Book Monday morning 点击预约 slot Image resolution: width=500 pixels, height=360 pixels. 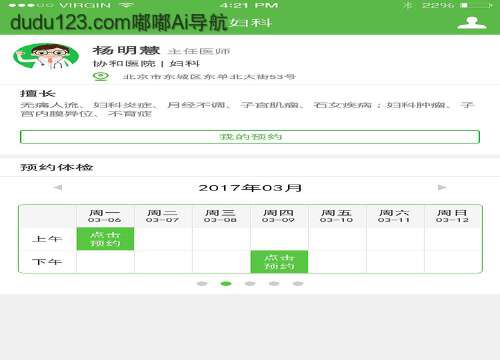pos(105,239)
